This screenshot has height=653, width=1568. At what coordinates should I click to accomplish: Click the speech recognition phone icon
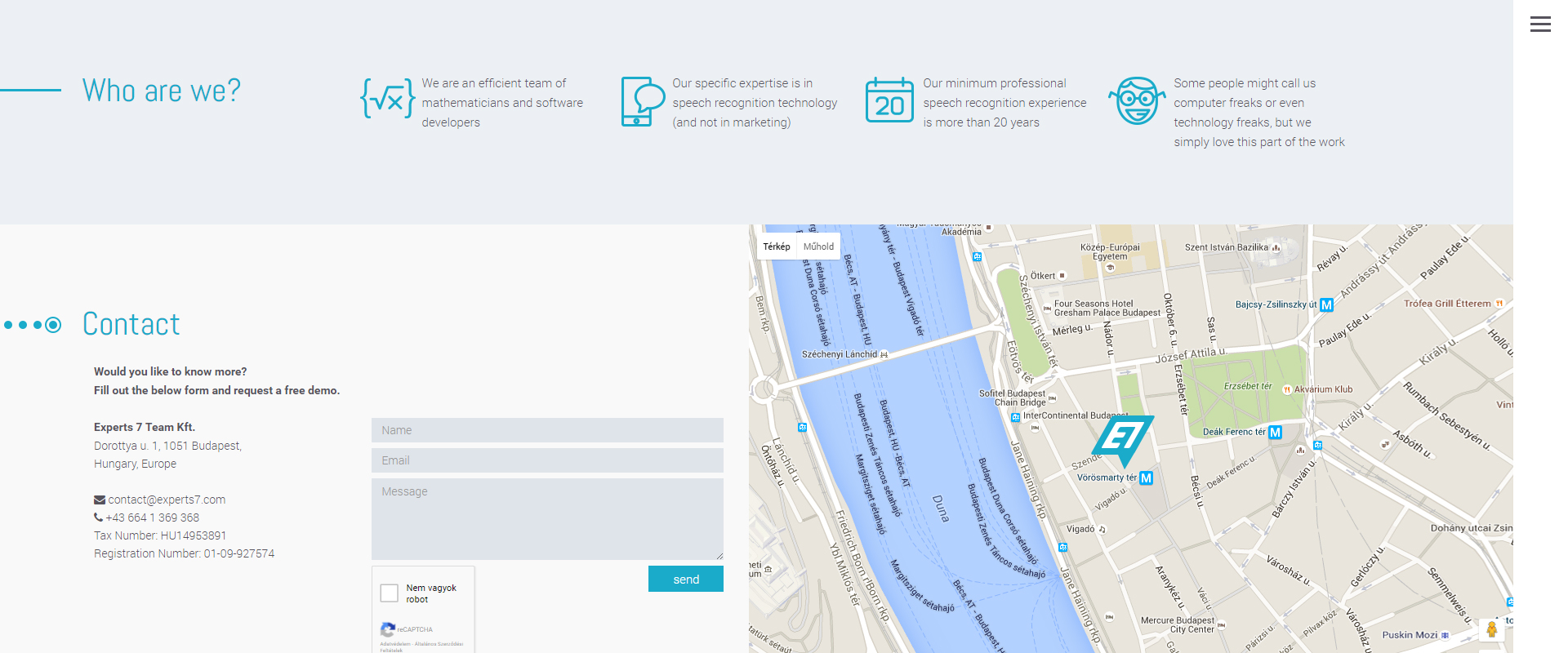[642, 101]
